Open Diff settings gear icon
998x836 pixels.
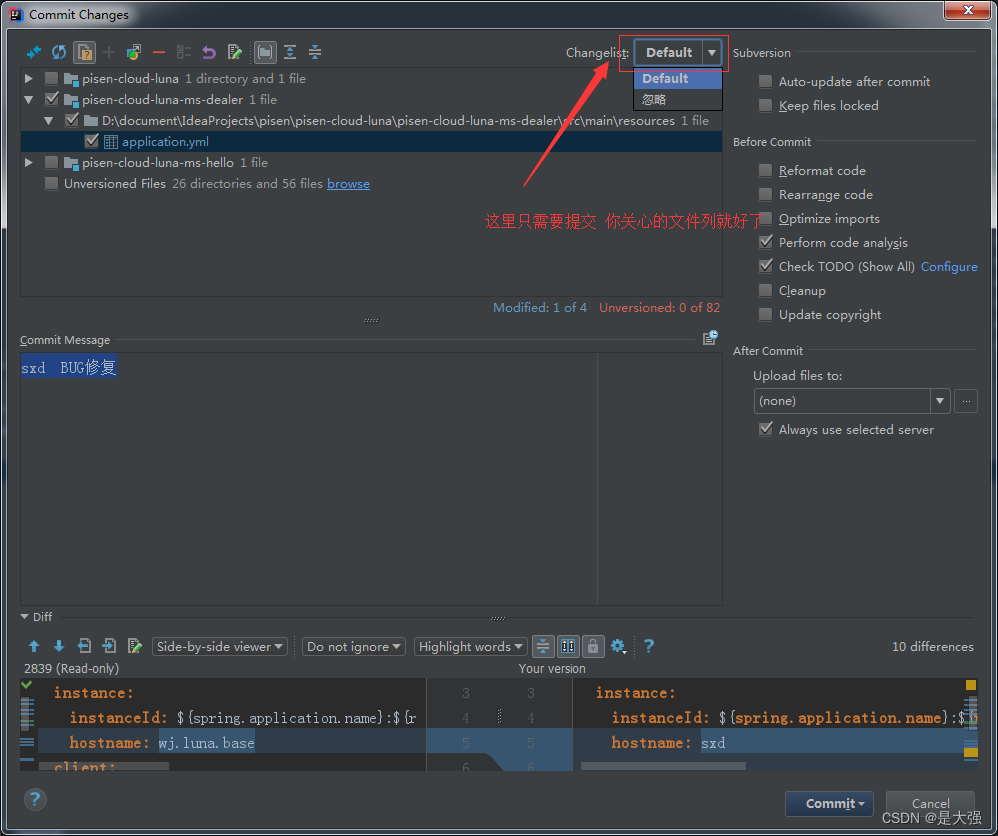[x=618, y=646]
